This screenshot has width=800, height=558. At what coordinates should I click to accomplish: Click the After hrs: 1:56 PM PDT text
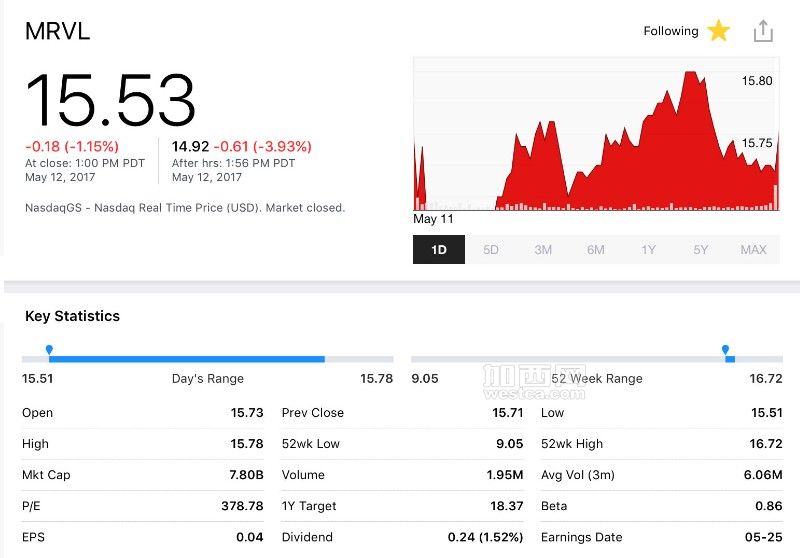tap(233, 163)
